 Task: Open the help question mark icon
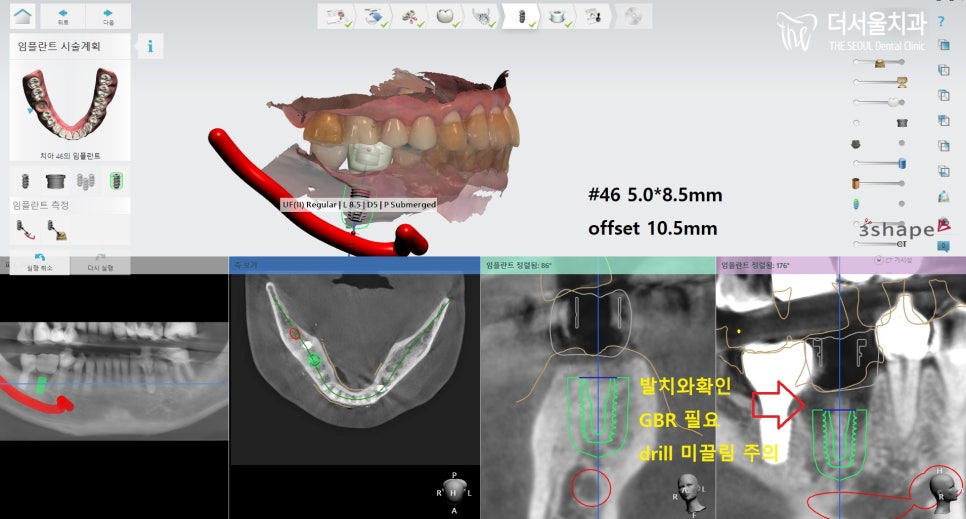(x=941, y=21)
